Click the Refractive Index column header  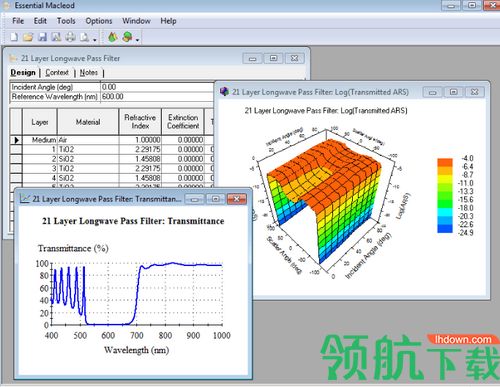(x=140, y=122)
